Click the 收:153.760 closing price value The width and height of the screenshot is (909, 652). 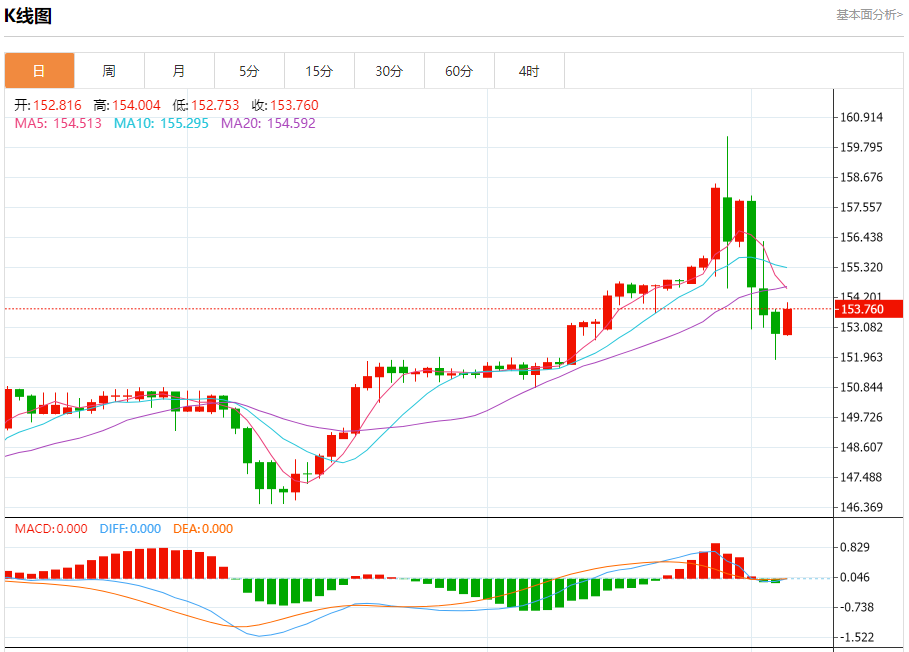pos(285,105)
